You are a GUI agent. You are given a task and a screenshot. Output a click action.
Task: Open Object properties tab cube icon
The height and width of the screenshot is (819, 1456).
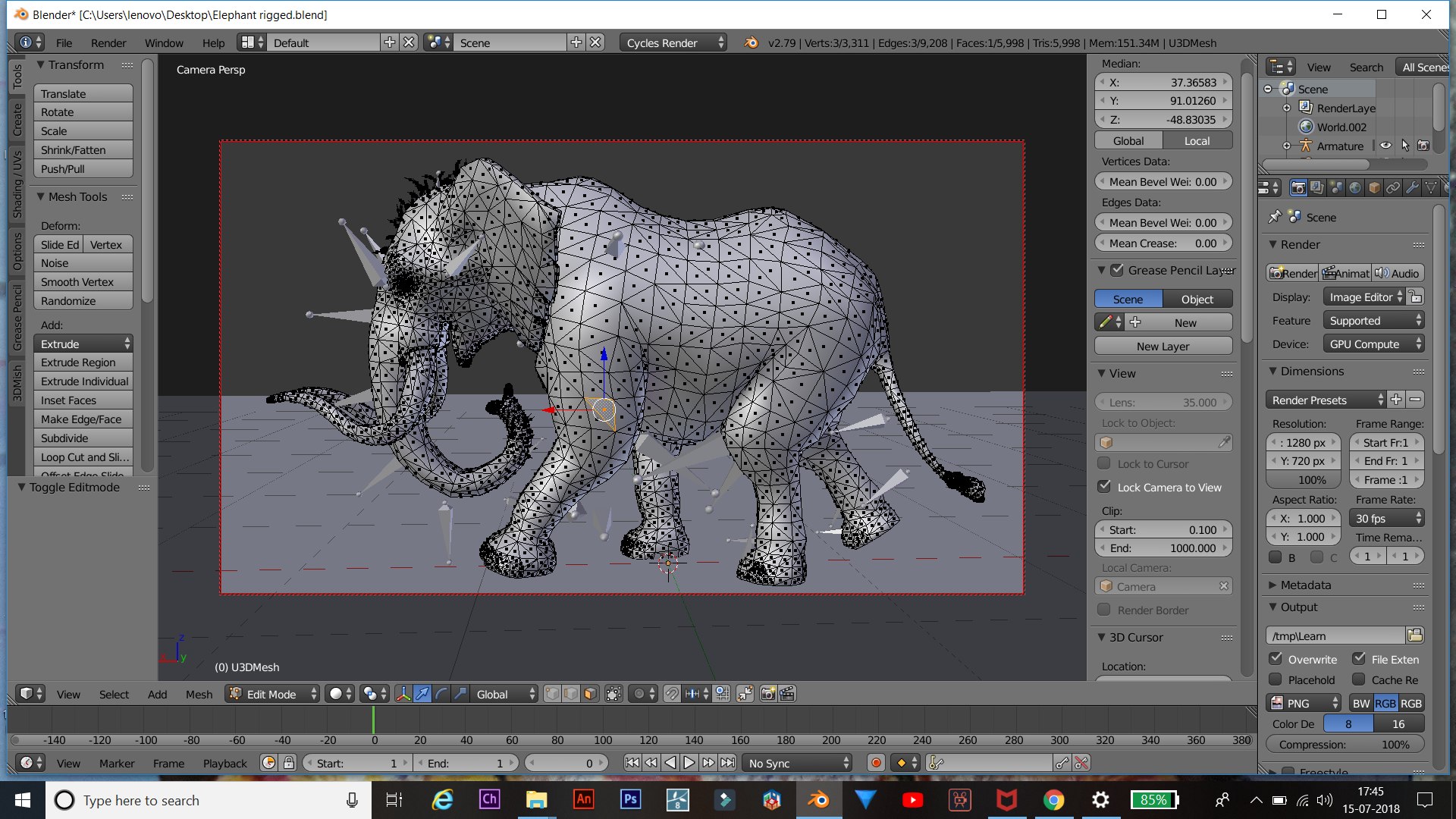pos(1374,187)
